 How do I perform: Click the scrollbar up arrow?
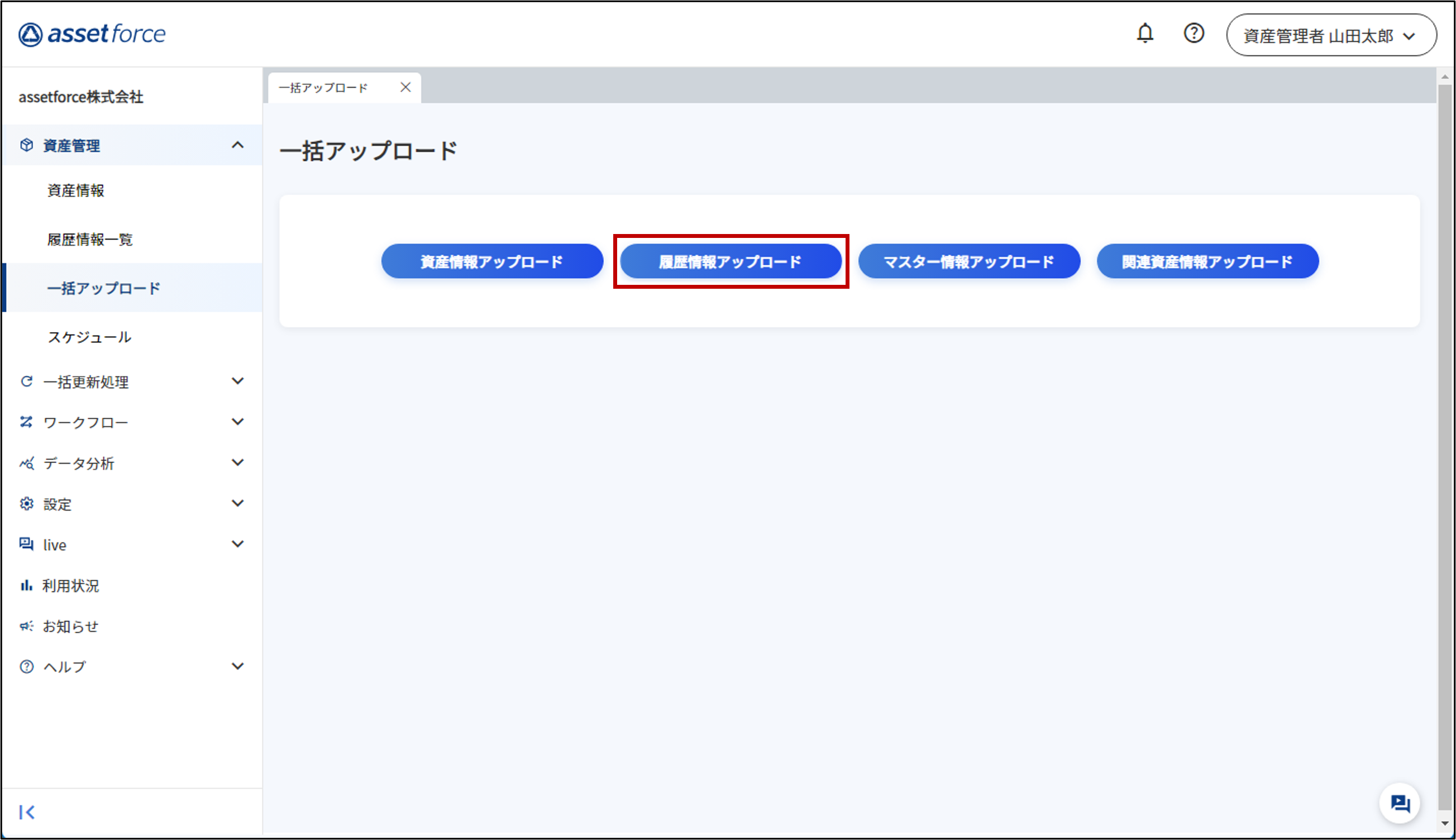coord(1444,76)
